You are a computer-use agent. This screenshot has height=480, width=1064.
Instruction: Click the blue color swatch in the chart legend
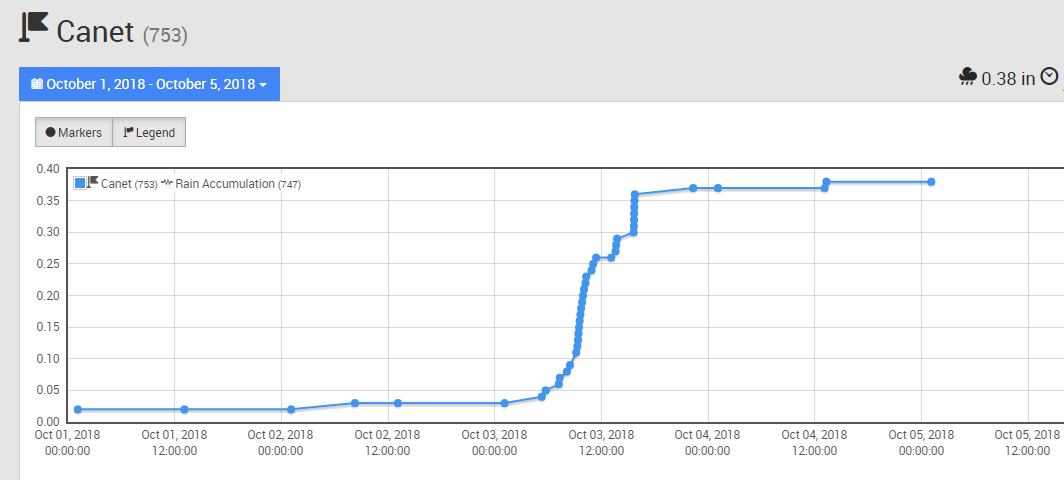(80, 183)
